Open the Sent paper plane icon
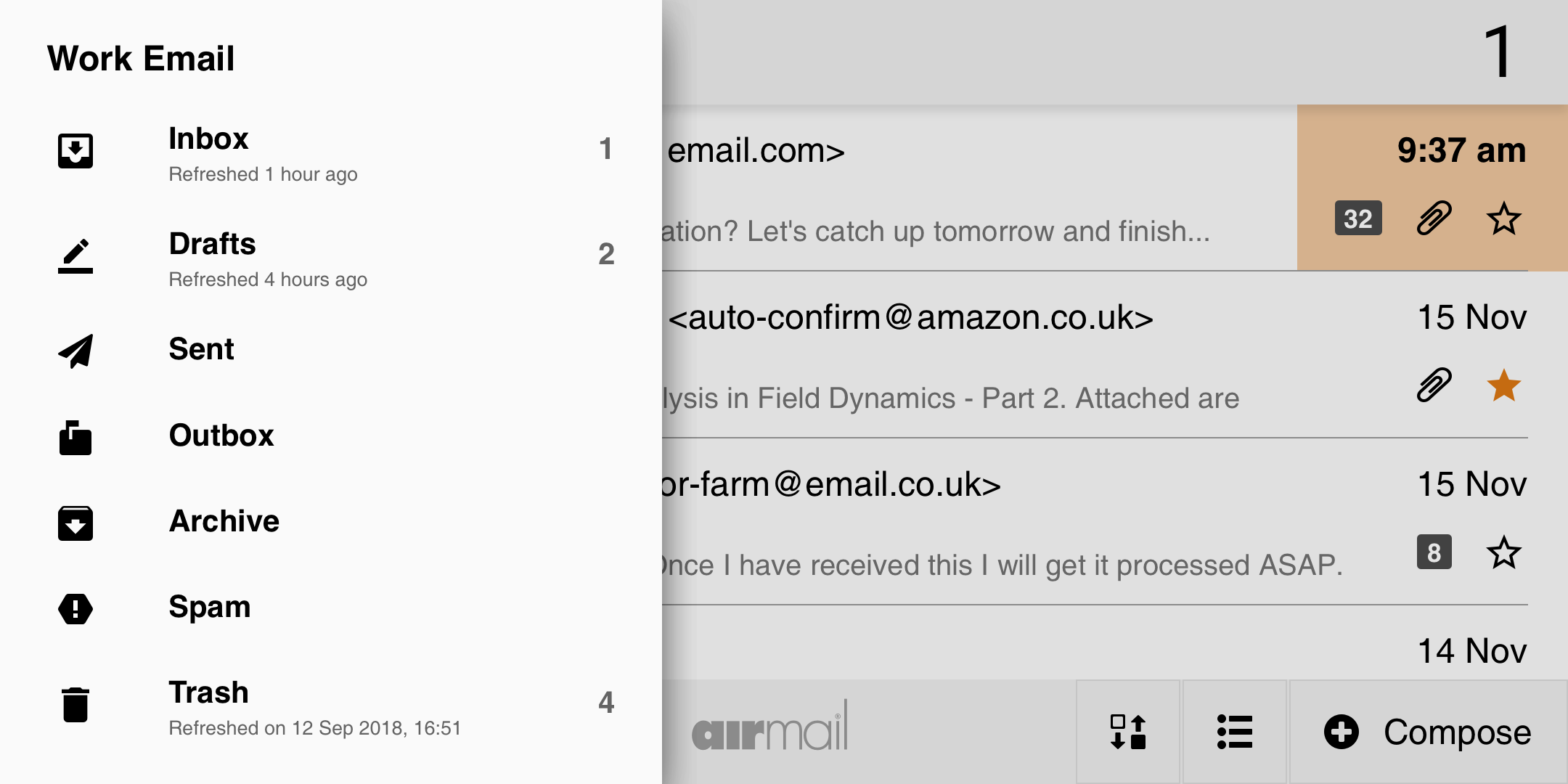The height and width of the screenshot is (784, 1568). tap(75, 351)
